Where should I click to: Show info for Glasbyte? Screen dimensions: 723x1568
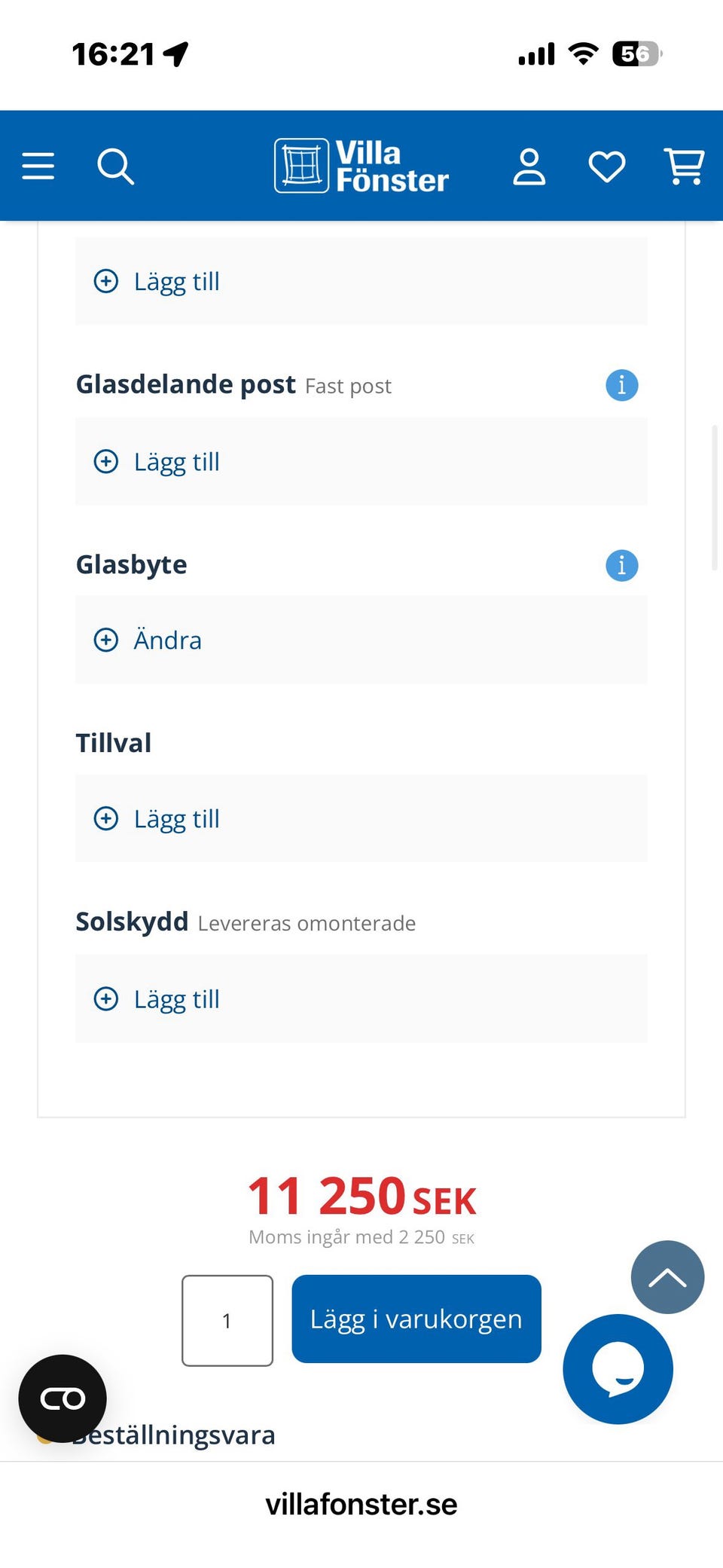tap(622, 565)
